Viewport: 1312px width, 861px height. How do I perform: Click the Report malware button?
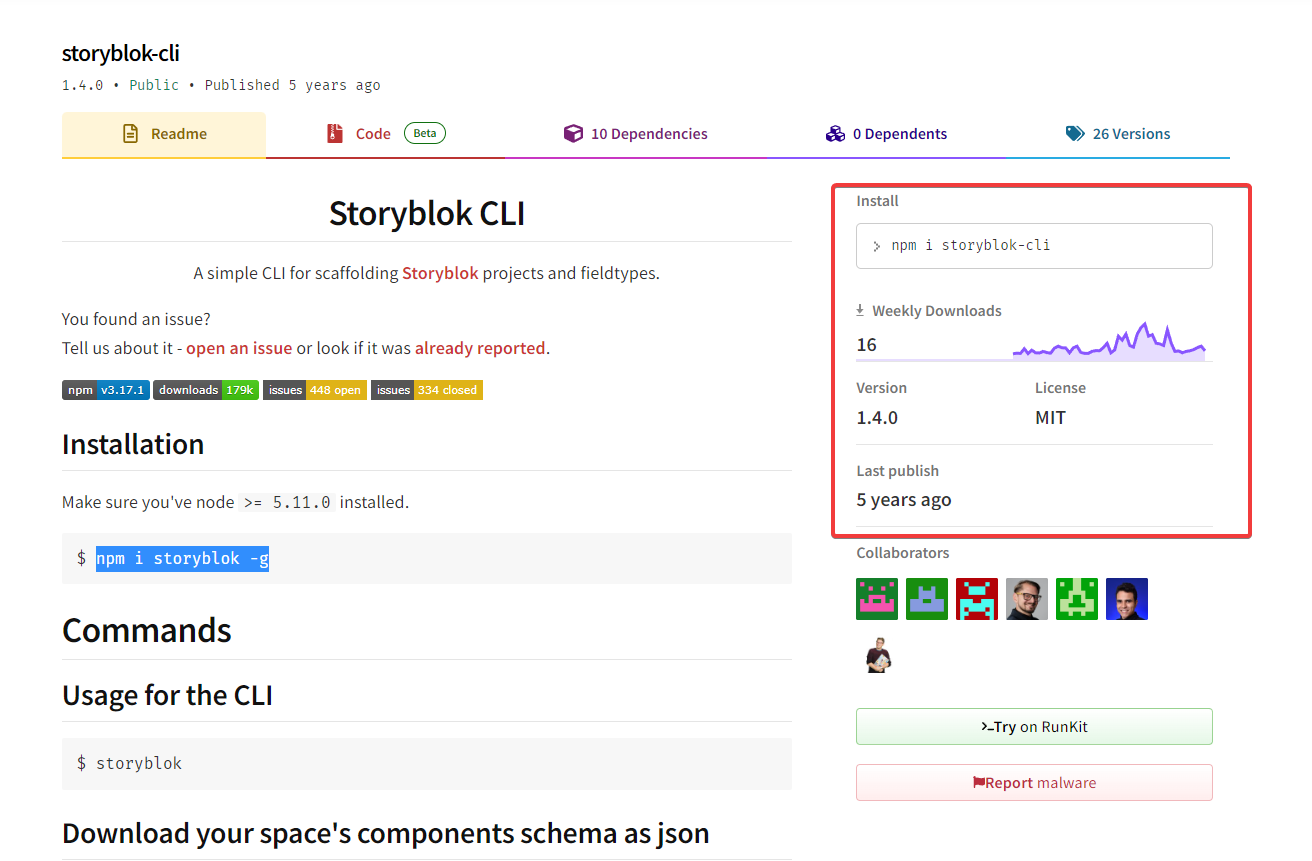[x=1034, y=782]
